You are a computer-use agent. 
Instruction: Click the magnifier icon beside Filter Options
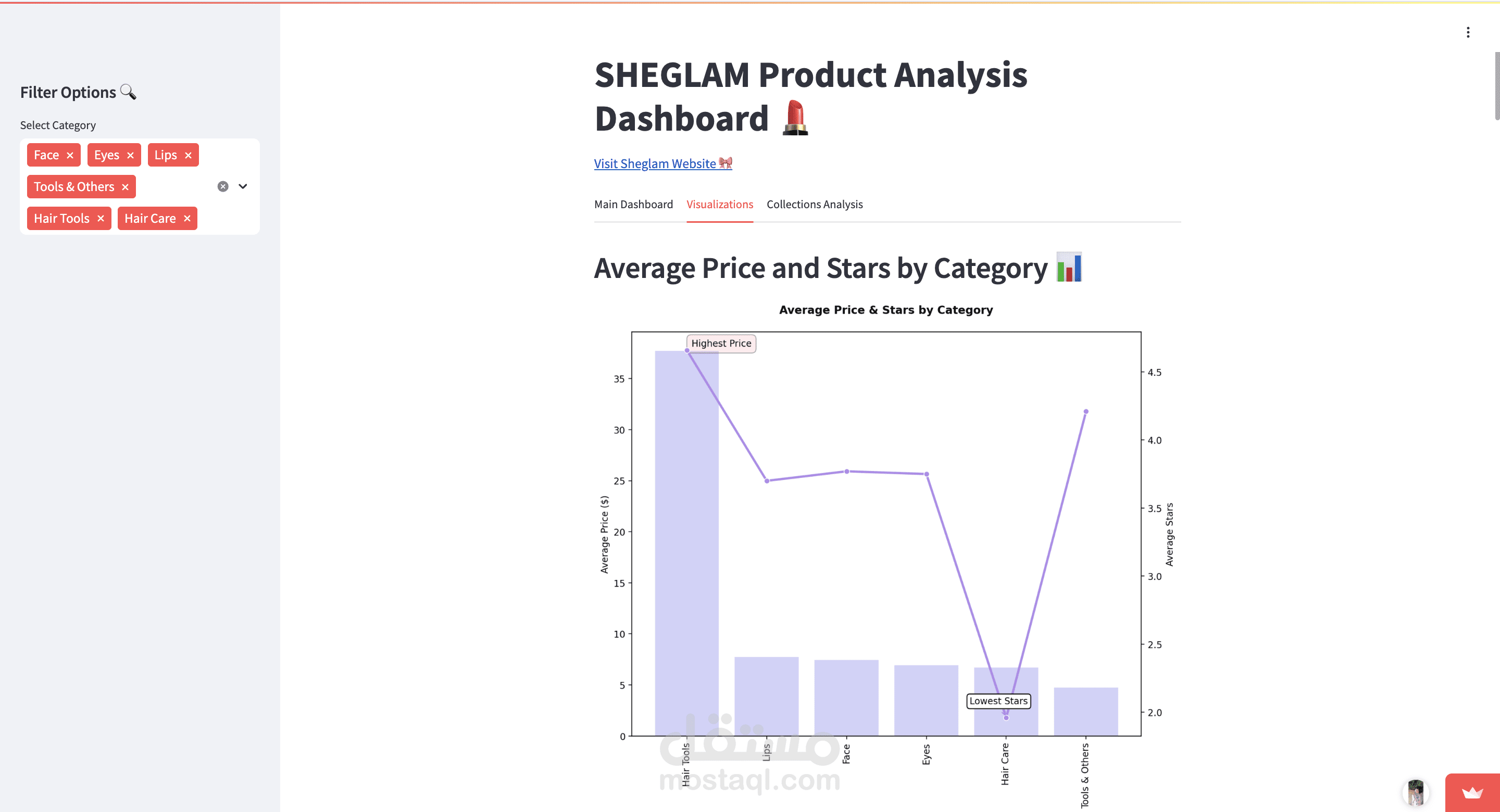point(129,92)
